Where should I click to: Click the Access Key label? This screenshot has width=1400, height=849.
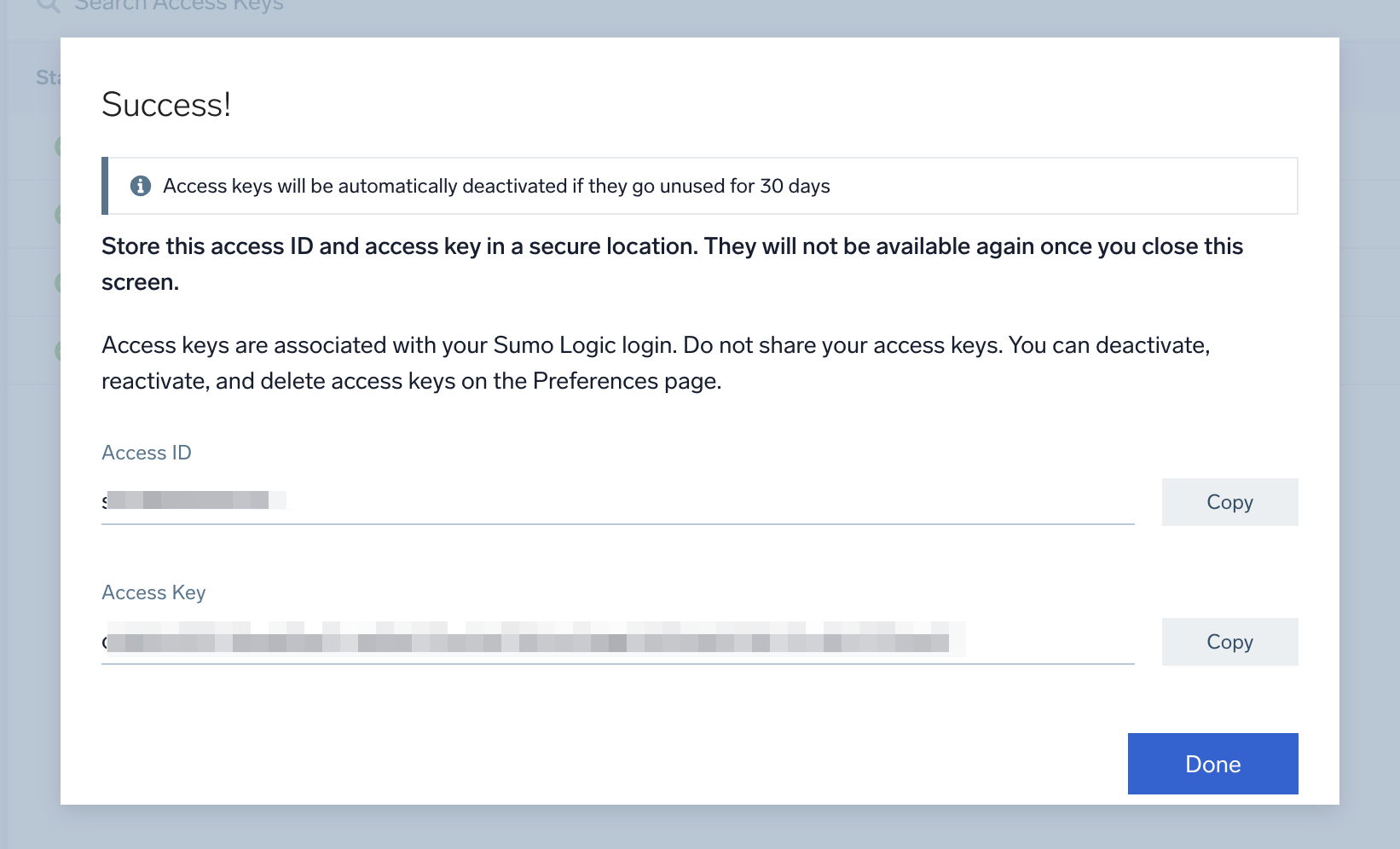click(153, 592)
